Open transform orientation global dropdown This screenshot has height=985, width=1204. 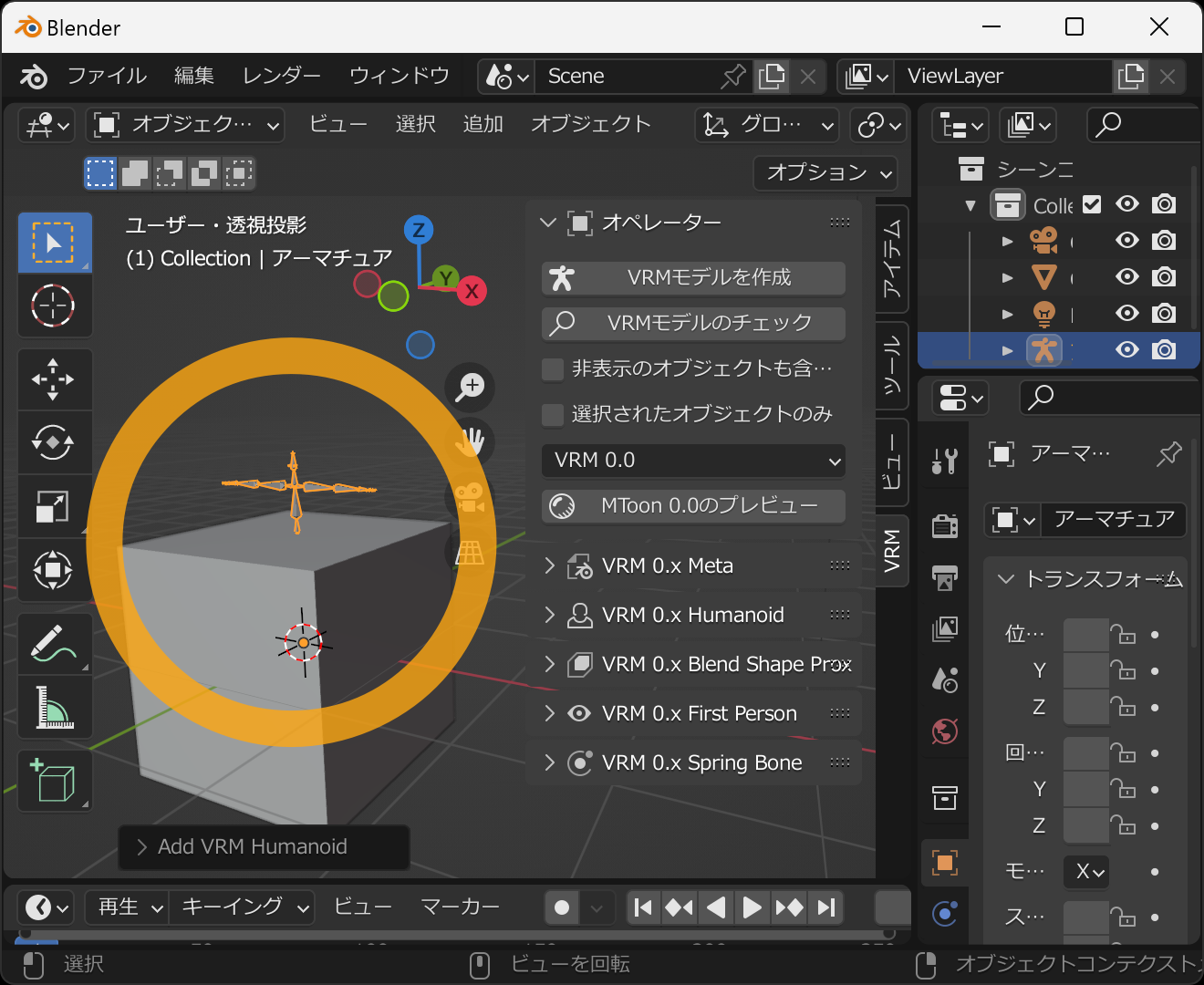pos(767,125)
